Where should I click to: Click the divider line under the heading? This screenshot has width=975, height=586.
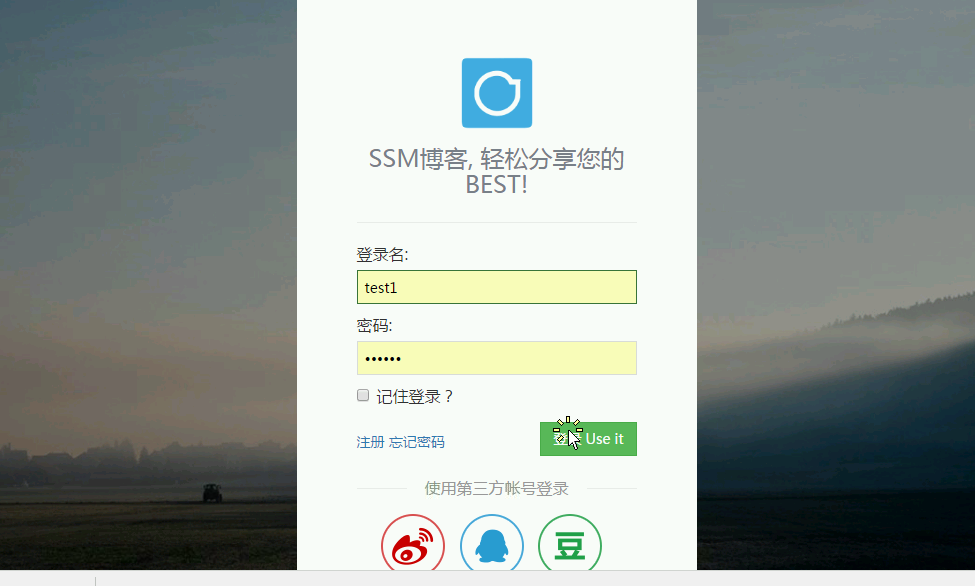coord(497,222)
